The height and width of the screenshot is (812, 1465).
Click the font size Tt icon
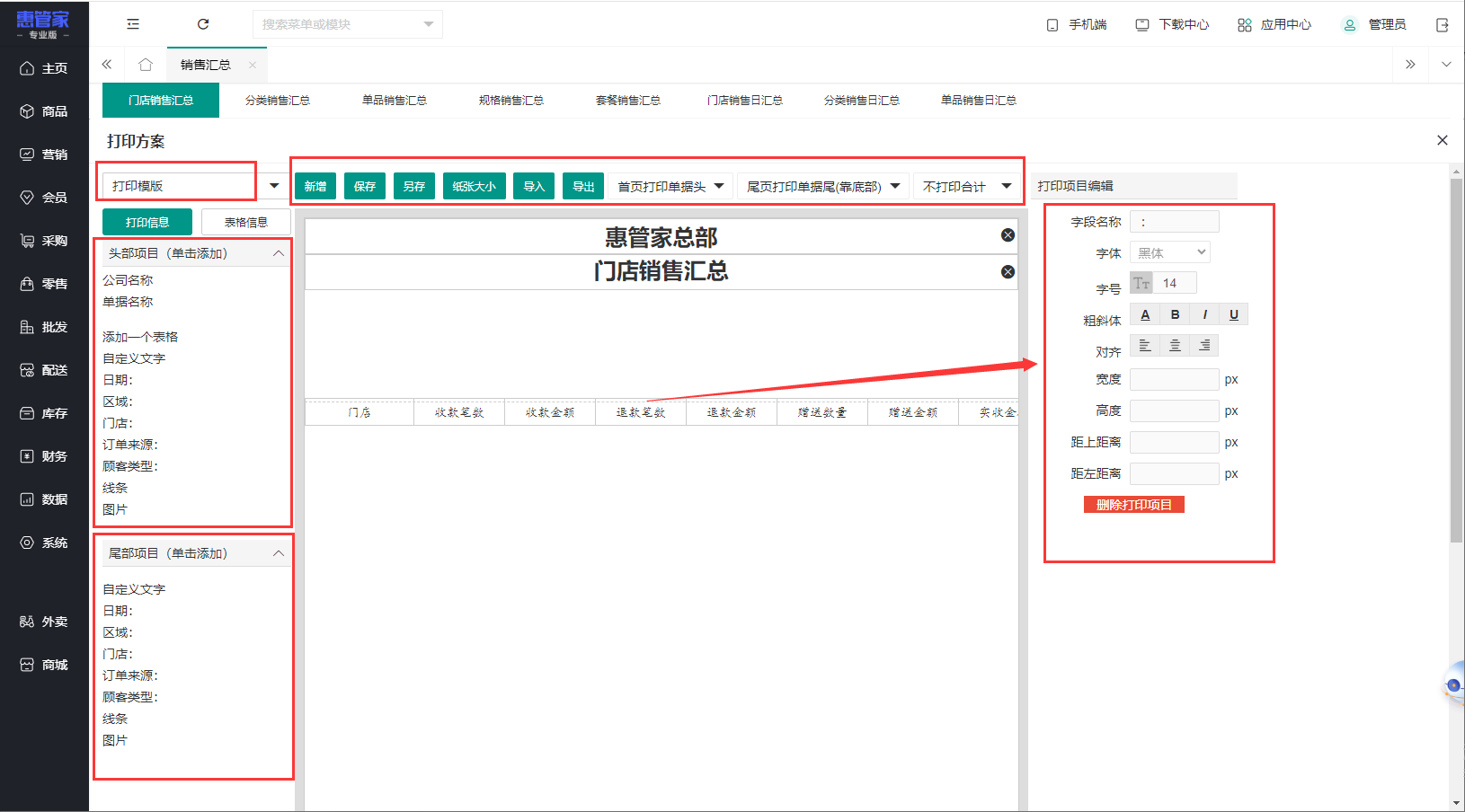pyautogui.click(x=1141, y=283)
